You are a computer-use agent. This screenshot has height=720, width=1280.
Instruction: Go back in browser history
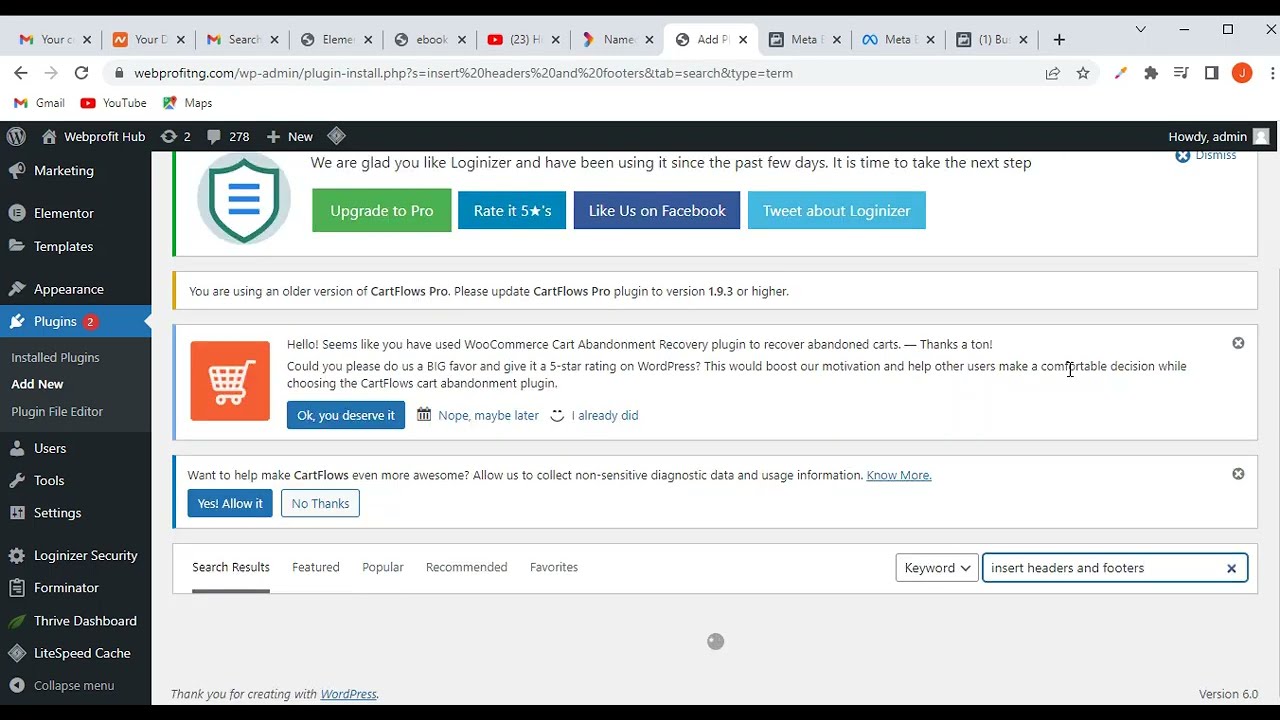click(21, 73)
